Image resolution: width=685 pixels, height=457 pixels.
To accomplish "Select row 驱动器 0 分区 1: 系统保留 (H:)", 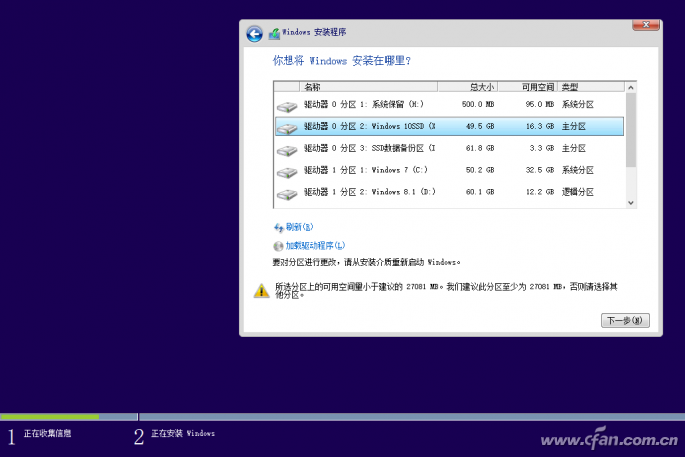I will [x=449, y=104].
